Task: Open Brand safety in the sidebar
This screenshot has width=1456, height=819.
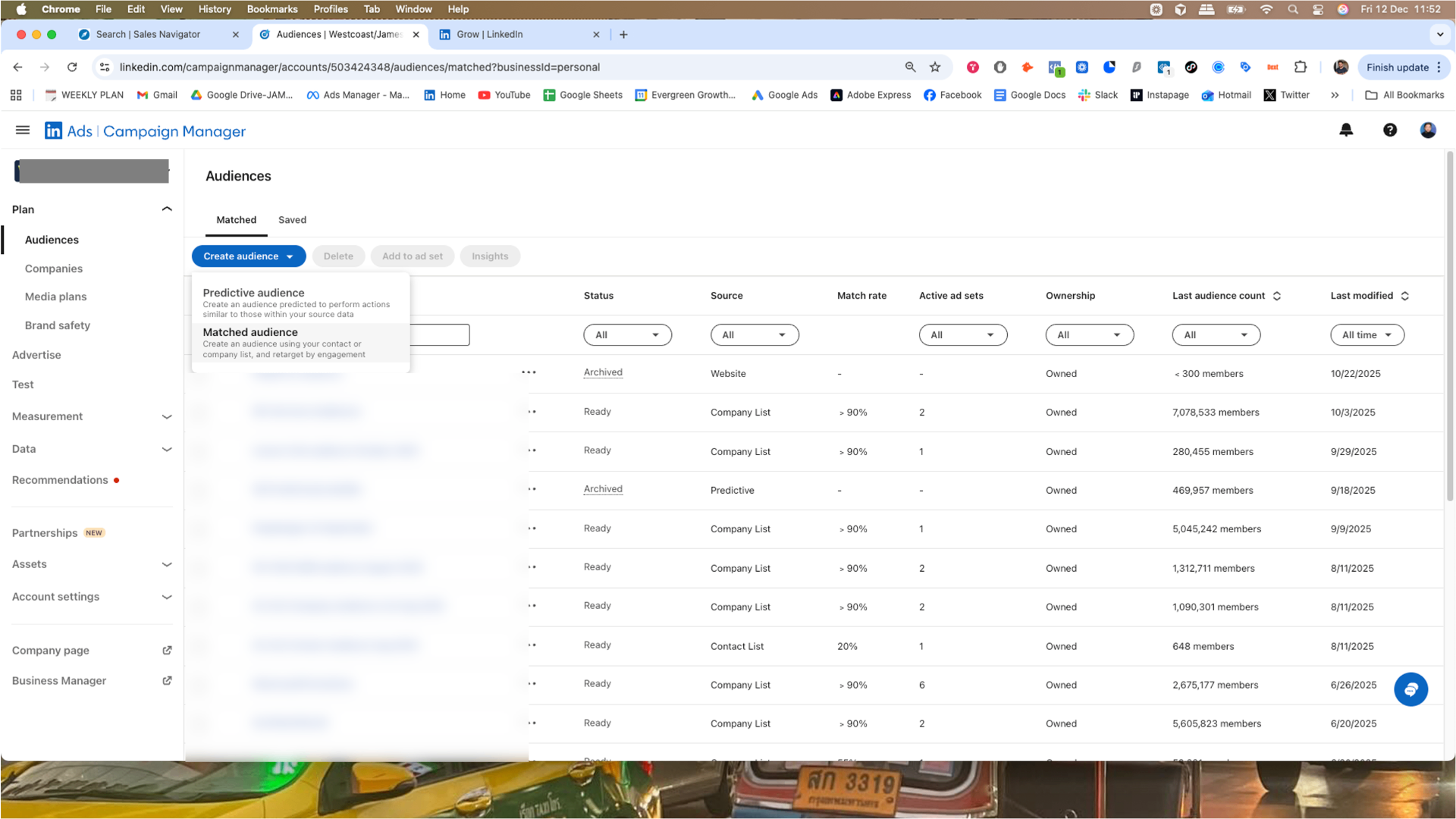Action: tap(57, 325)
